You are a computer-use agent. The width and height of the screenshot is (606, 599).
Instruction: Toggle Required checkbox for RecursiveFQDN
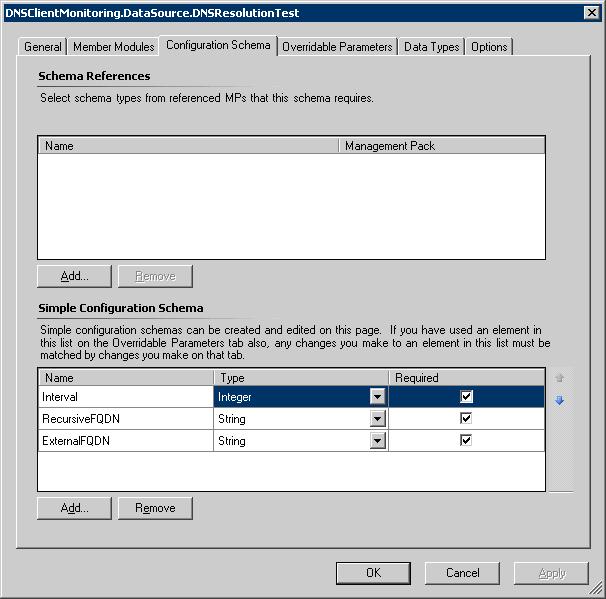pos(466,419)
